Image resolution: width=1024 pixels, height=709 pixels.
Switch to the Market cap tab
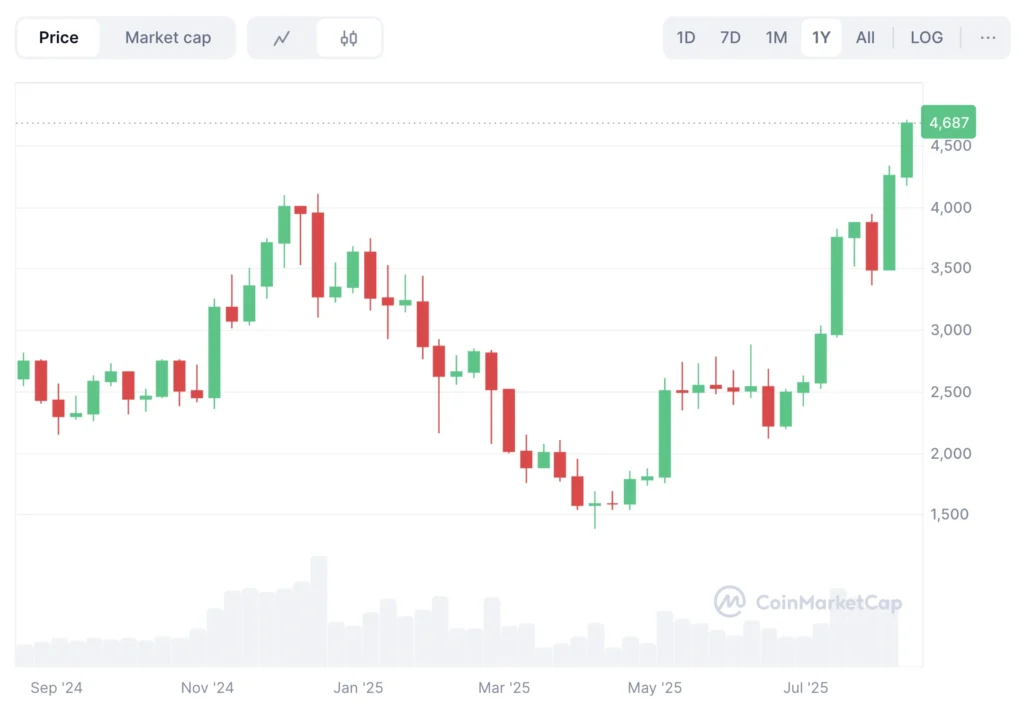tap(167, 37)
